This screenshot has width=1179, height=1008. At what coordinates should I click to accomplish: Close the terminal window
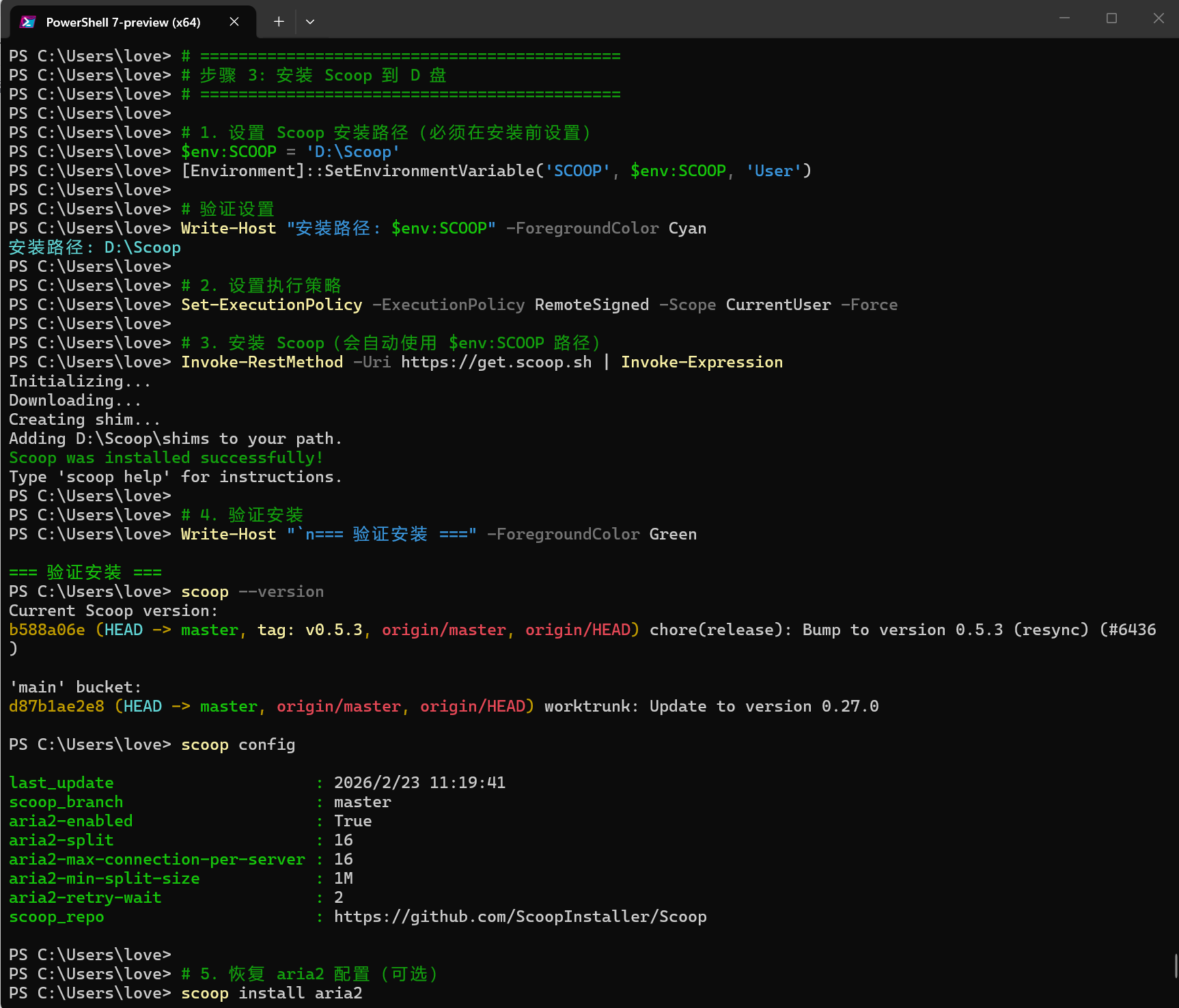(x=1159, y=18)
